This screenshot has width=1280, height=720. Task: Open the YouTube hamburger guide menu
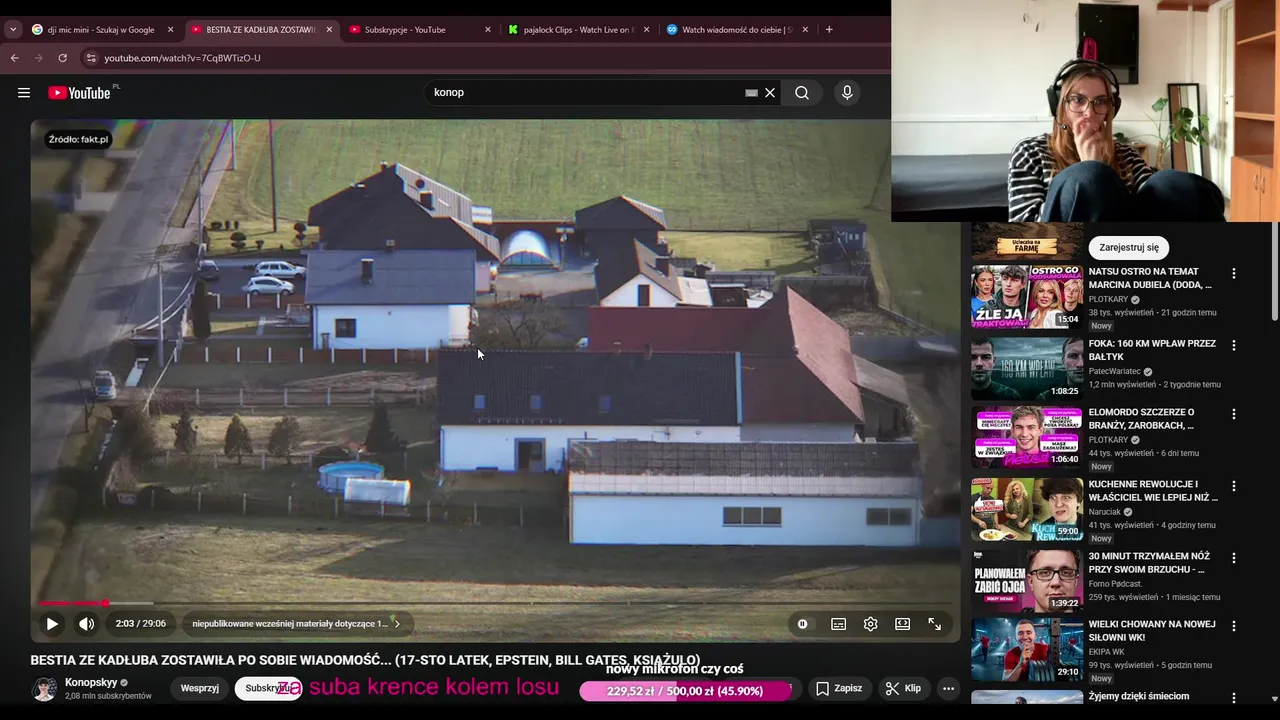pyautogui.click(x=24, y=93)
